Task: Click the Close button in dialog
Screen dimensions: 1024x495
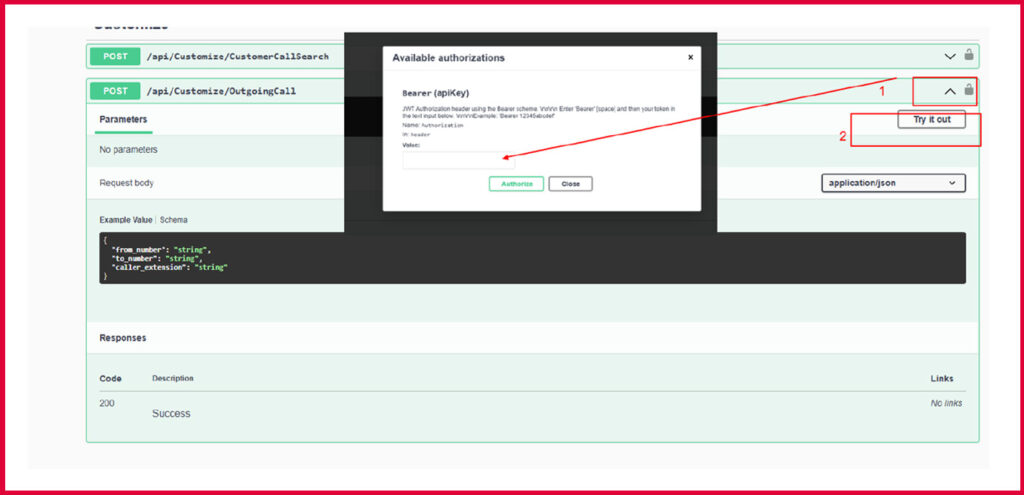Action: point(570,184)
